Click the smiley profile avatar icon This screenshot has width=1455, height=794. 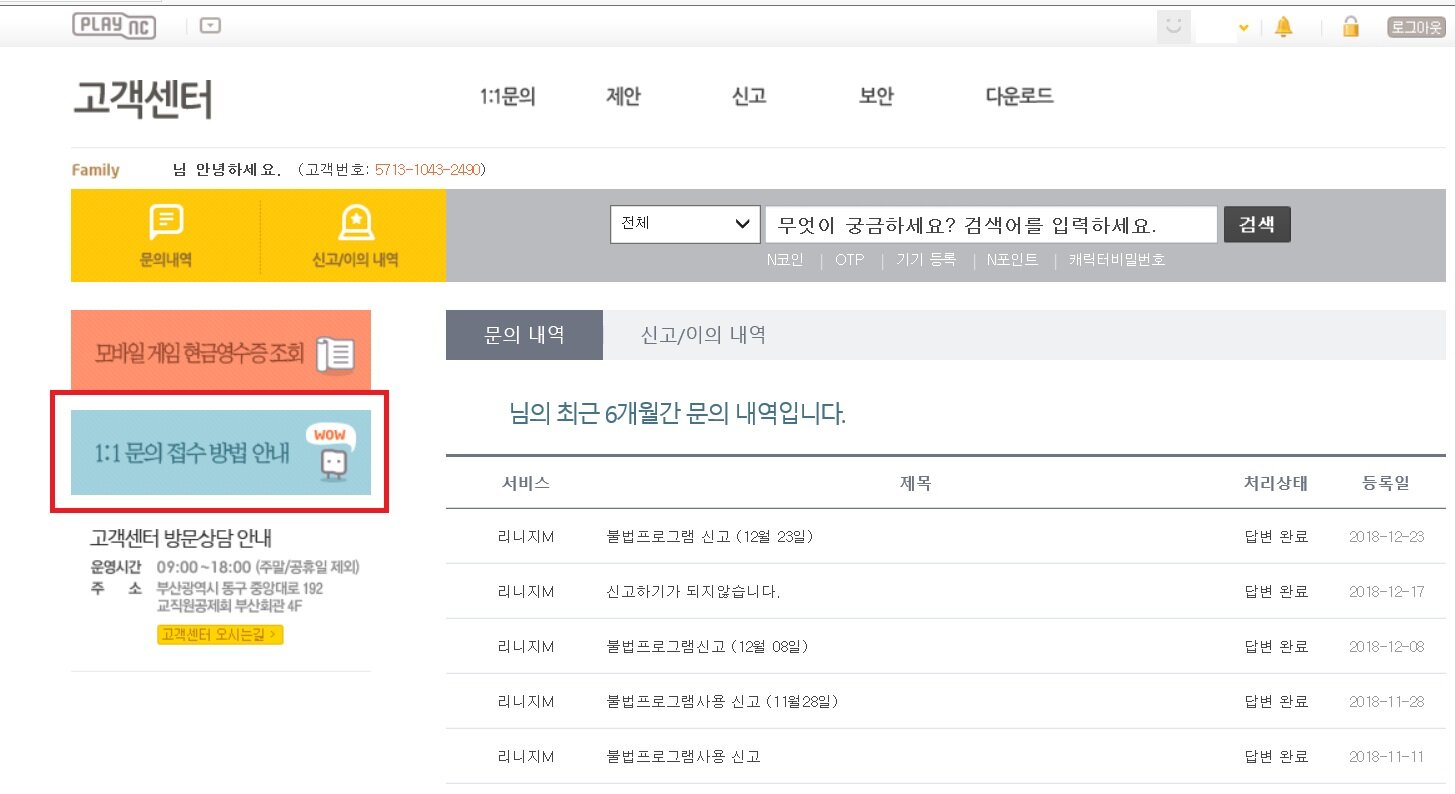coord(1173,27)
